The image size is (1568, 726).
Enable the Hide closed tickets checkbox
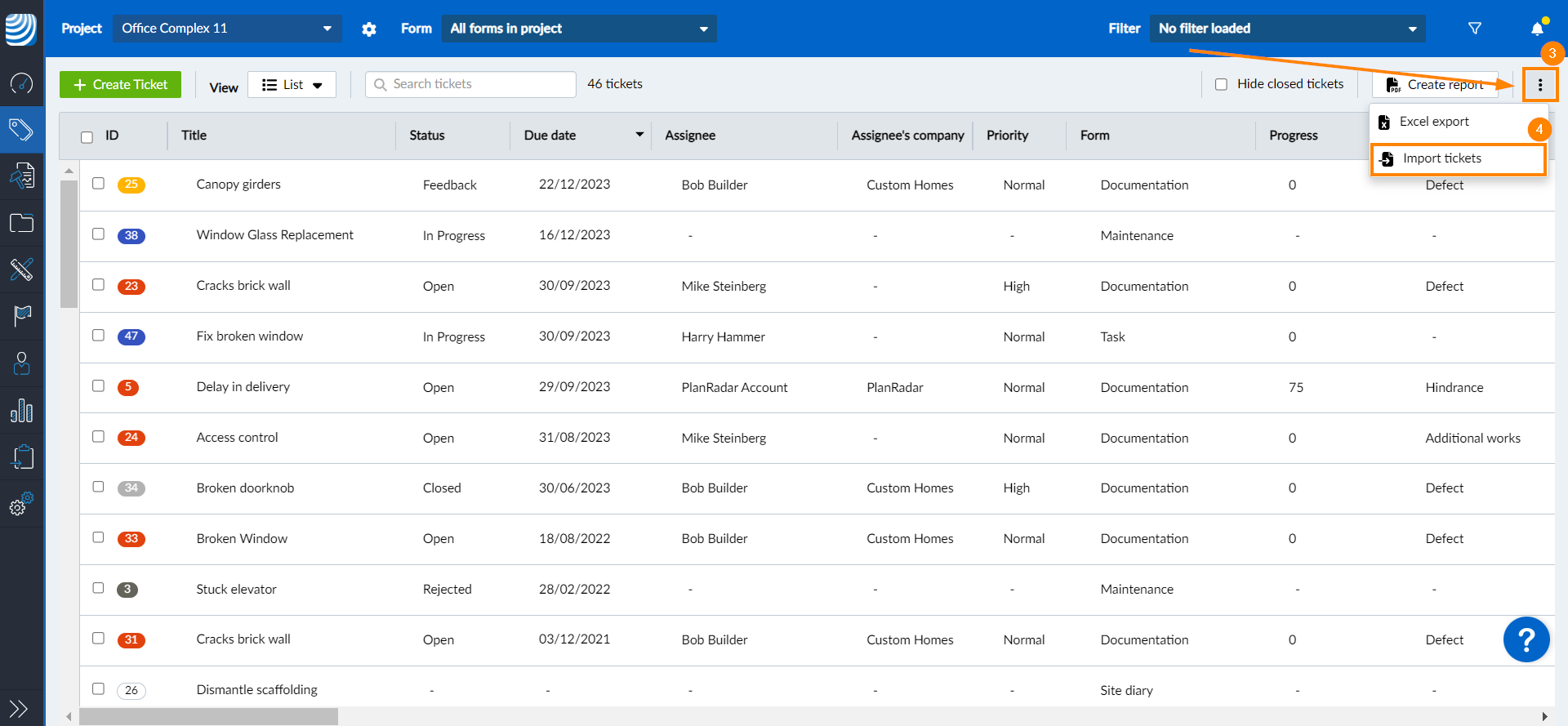pos(1221,84)
